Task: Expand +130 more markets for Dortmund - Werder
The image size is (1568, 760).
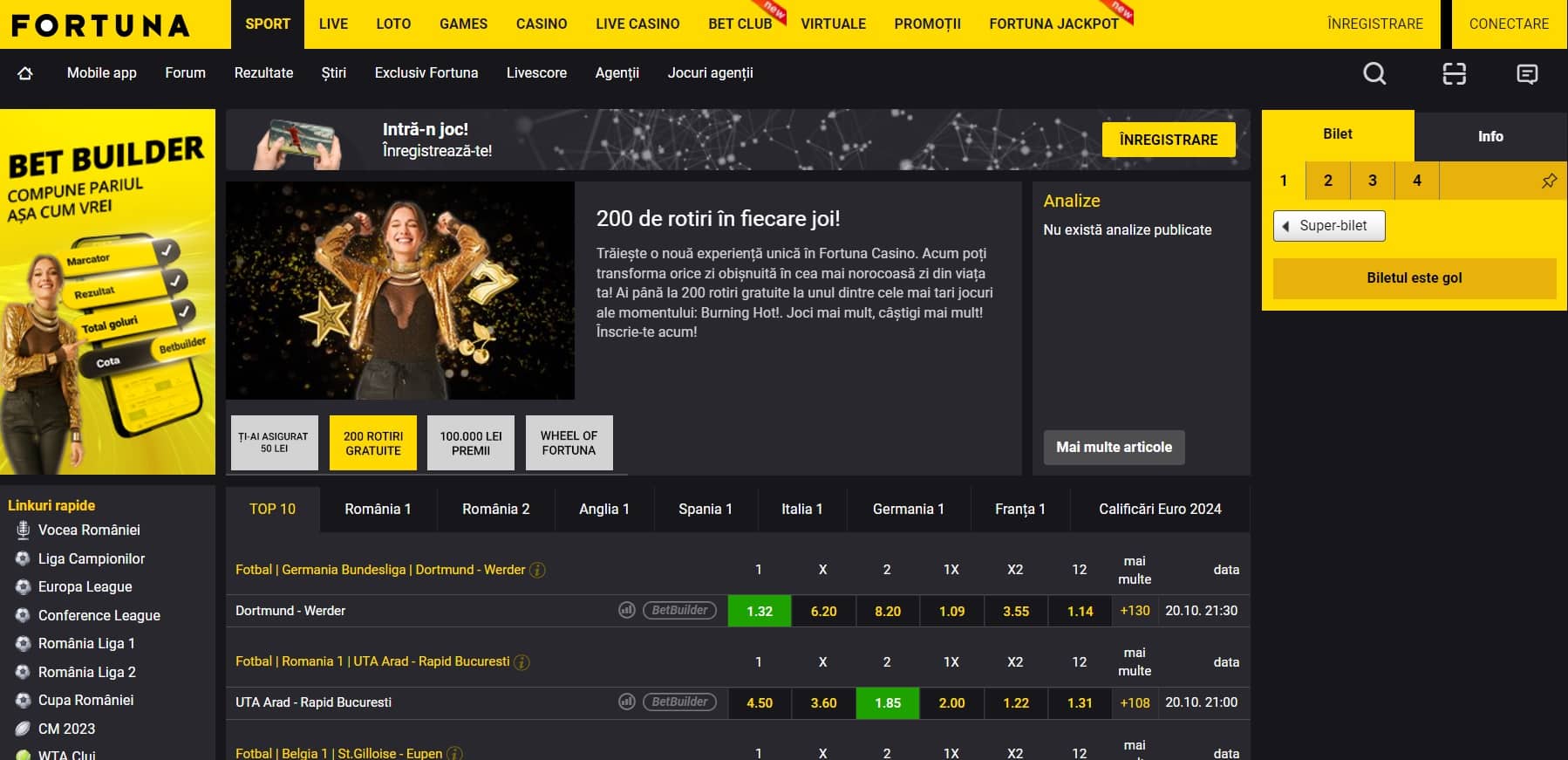Action: pyautogui.click(x=1135, y=611)
